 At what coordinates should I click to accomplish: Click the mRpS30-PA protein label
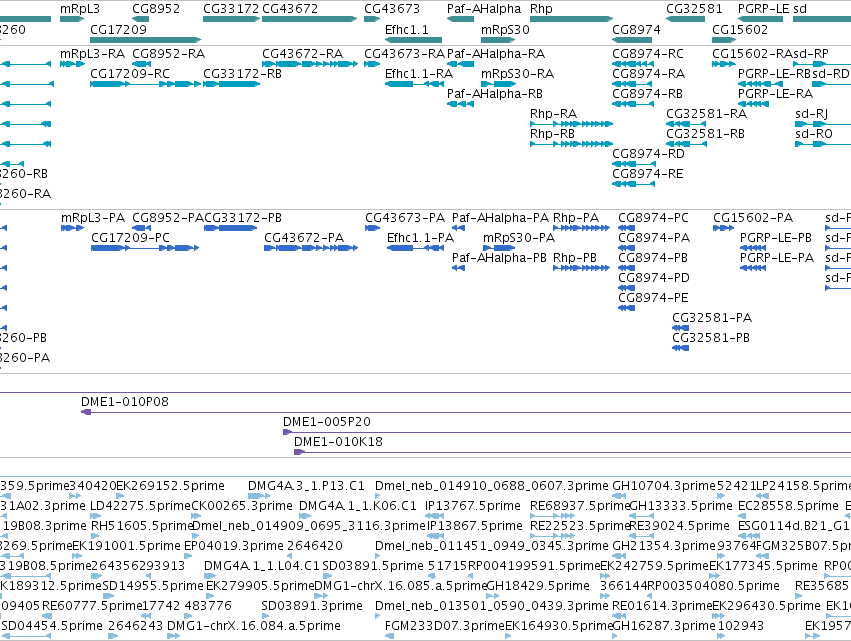(x=519, y=238)
